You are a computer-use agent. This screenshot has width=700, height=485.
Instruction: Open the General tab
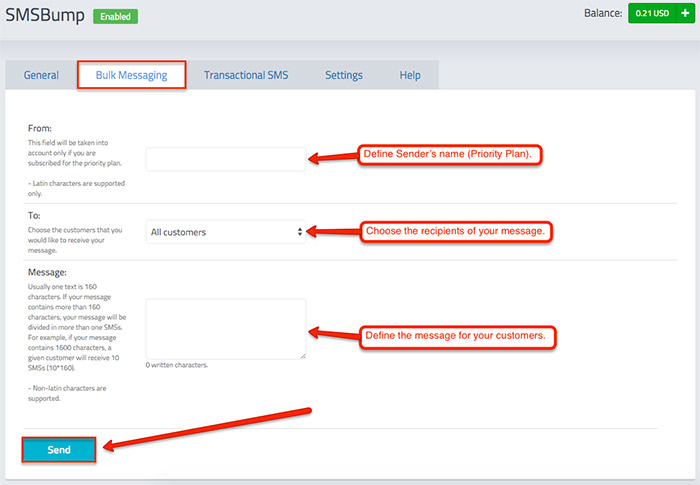pyautogui.click(x=41, y=75)
